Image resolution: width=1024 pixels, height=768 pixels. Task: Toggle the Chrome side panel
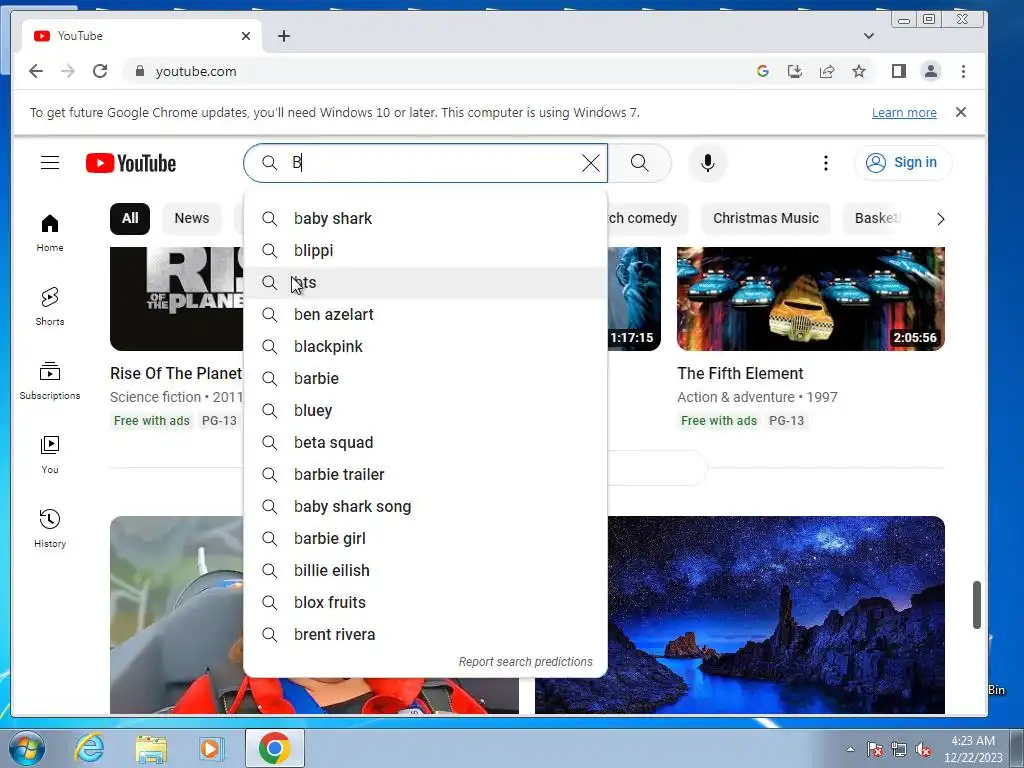click(899, 71)
